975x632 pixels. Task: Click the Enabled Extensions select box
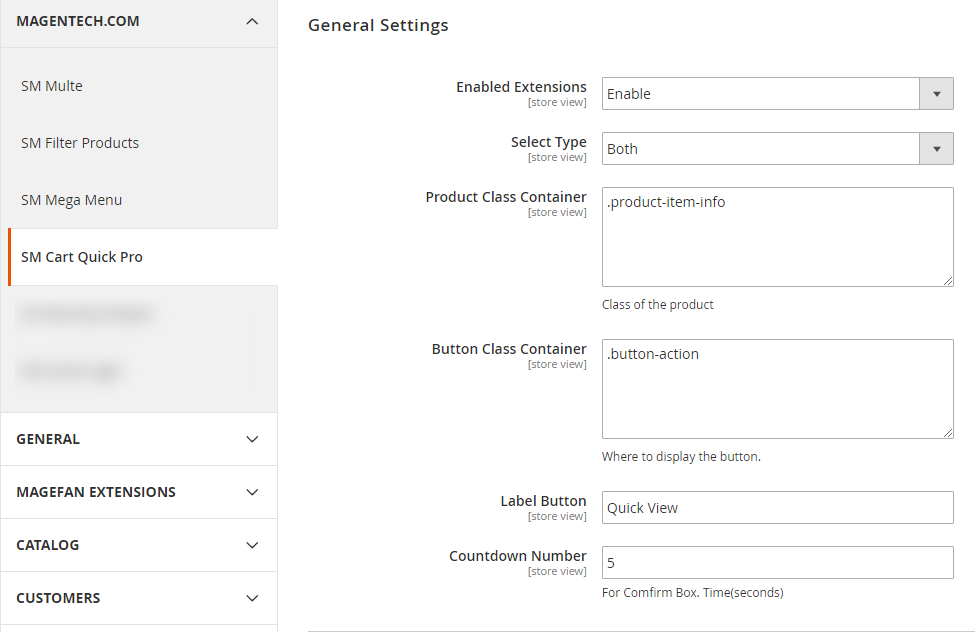760,94
